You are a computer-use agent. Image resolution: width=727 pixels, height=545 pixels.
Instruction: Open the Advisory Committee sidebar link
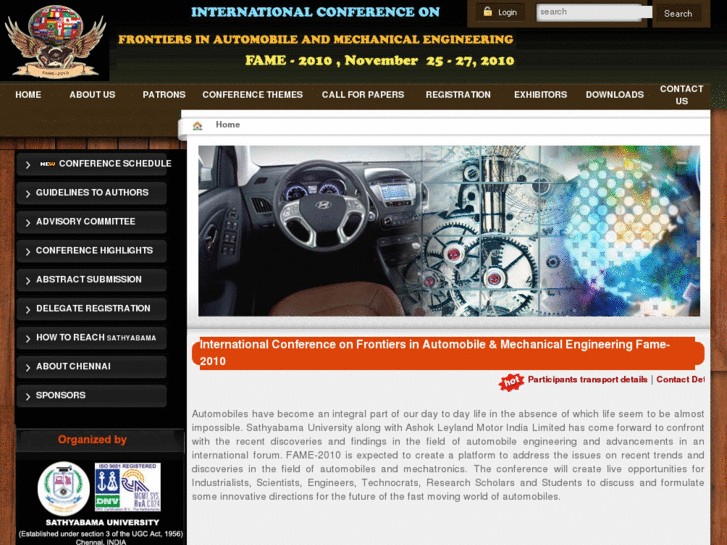point(86,221)
